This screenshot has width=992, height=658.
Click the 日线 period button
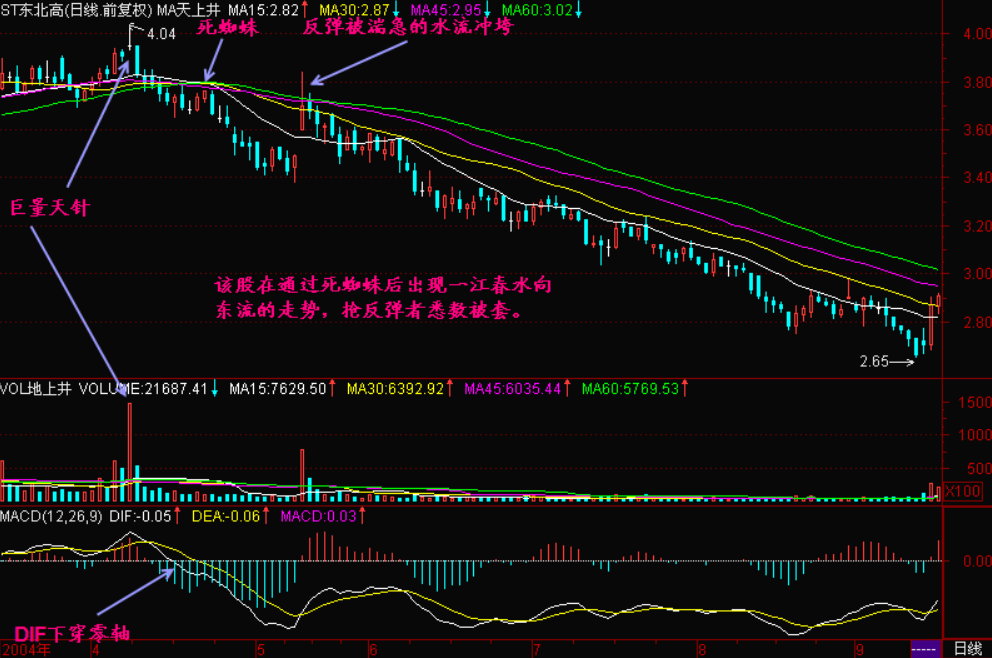(966, 648)
